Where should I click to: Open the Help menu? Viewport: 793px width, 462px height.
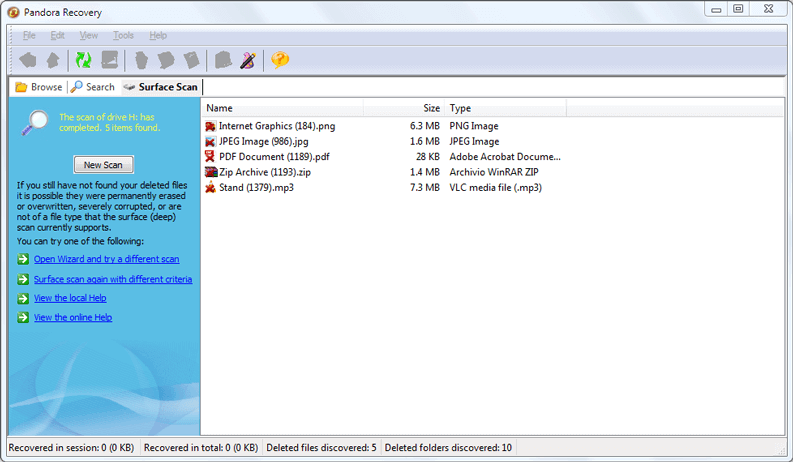[158, 35]
